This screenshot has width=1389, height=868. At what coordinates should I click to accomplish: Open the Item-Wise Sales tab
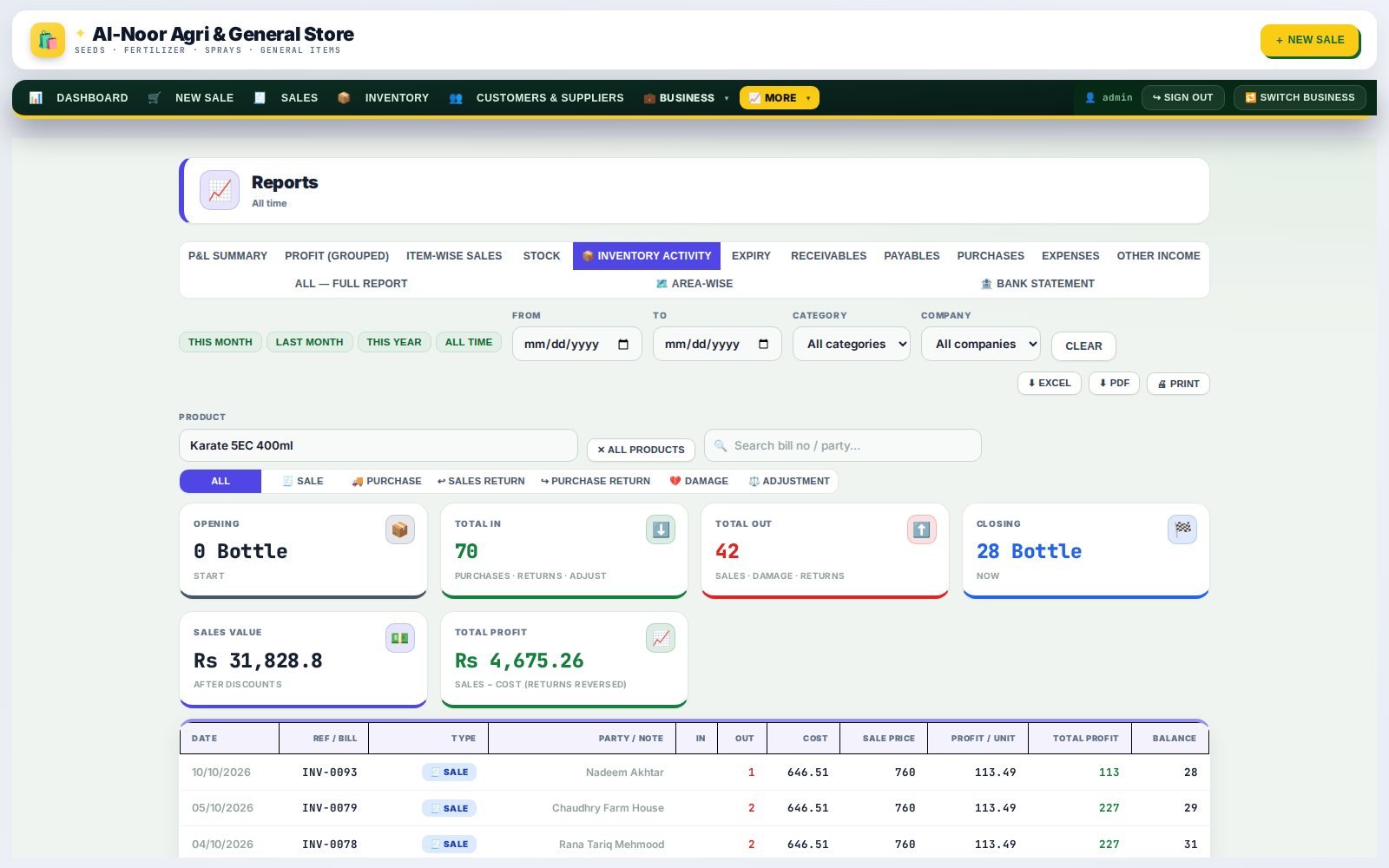pos(454,256)
